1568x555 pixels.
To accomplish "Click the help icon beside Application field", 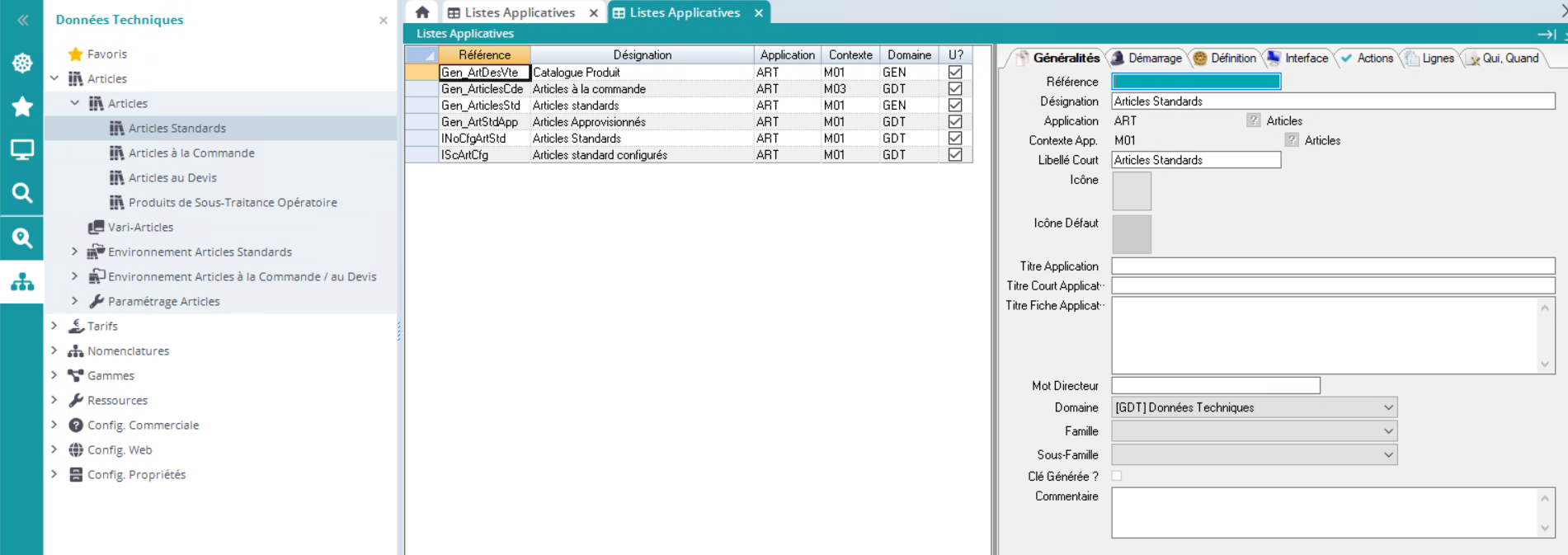I will 1254,120.
